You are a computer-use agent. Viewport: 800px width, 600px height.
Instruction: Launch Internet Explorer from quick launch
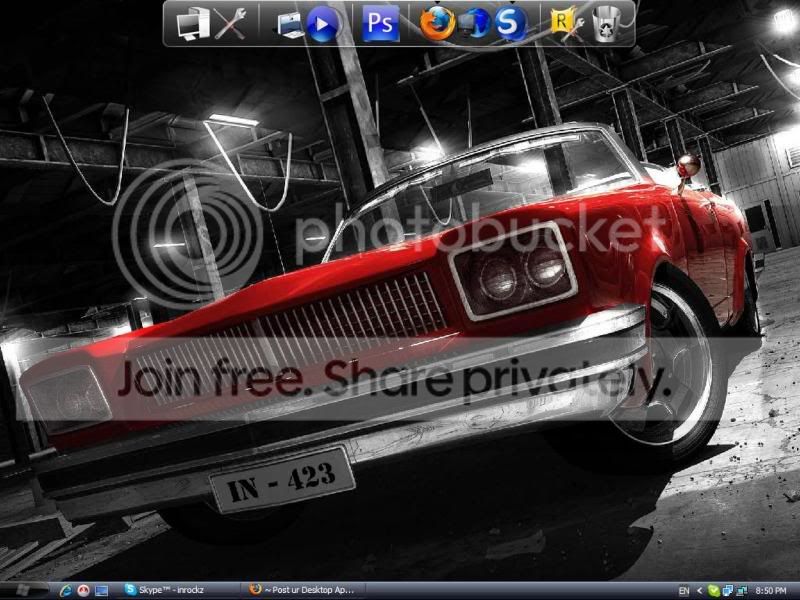[x=65, y=591]
